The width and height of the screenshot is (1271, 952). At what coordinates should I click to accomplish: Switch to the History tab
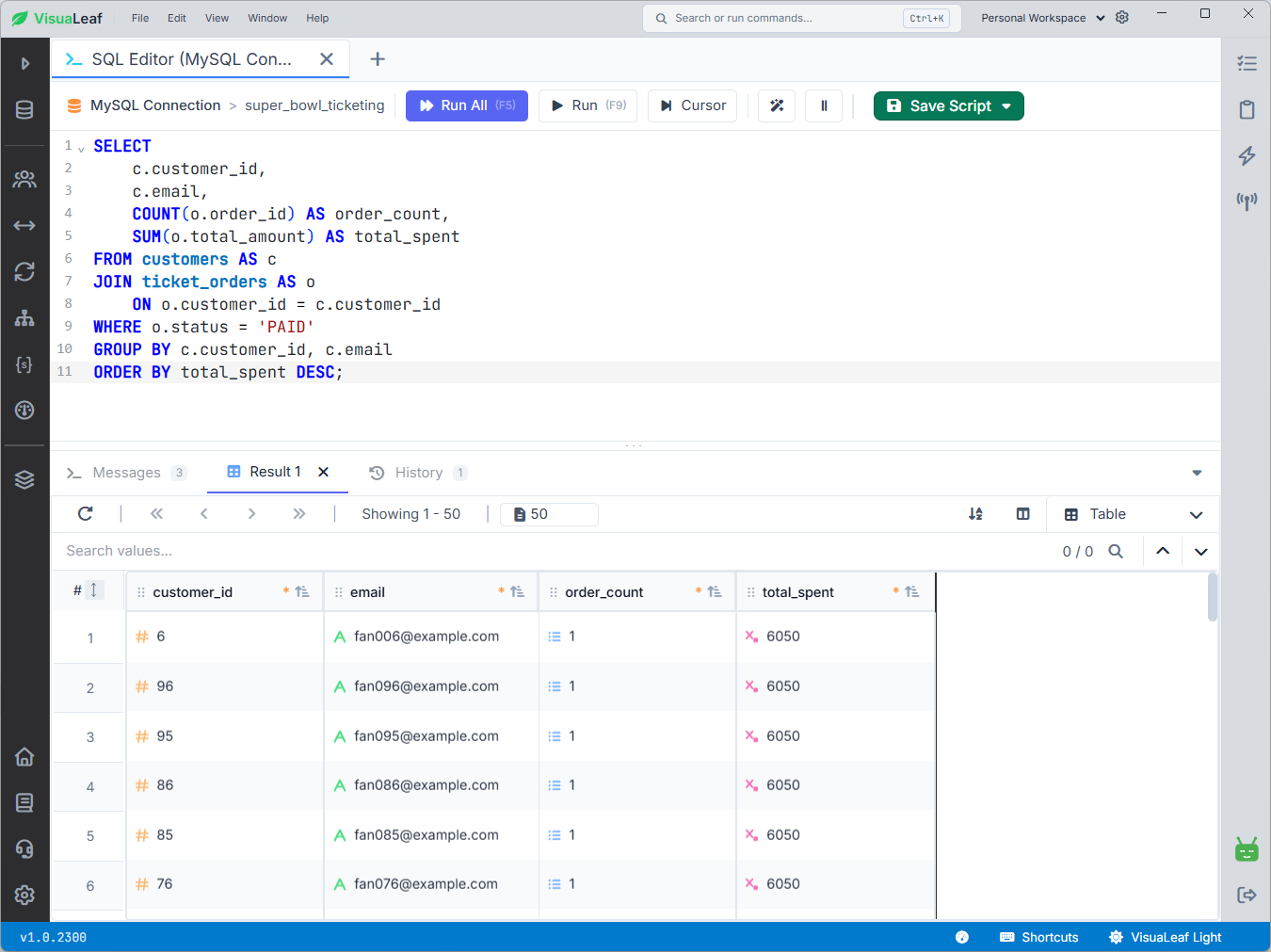click(418, 473)
